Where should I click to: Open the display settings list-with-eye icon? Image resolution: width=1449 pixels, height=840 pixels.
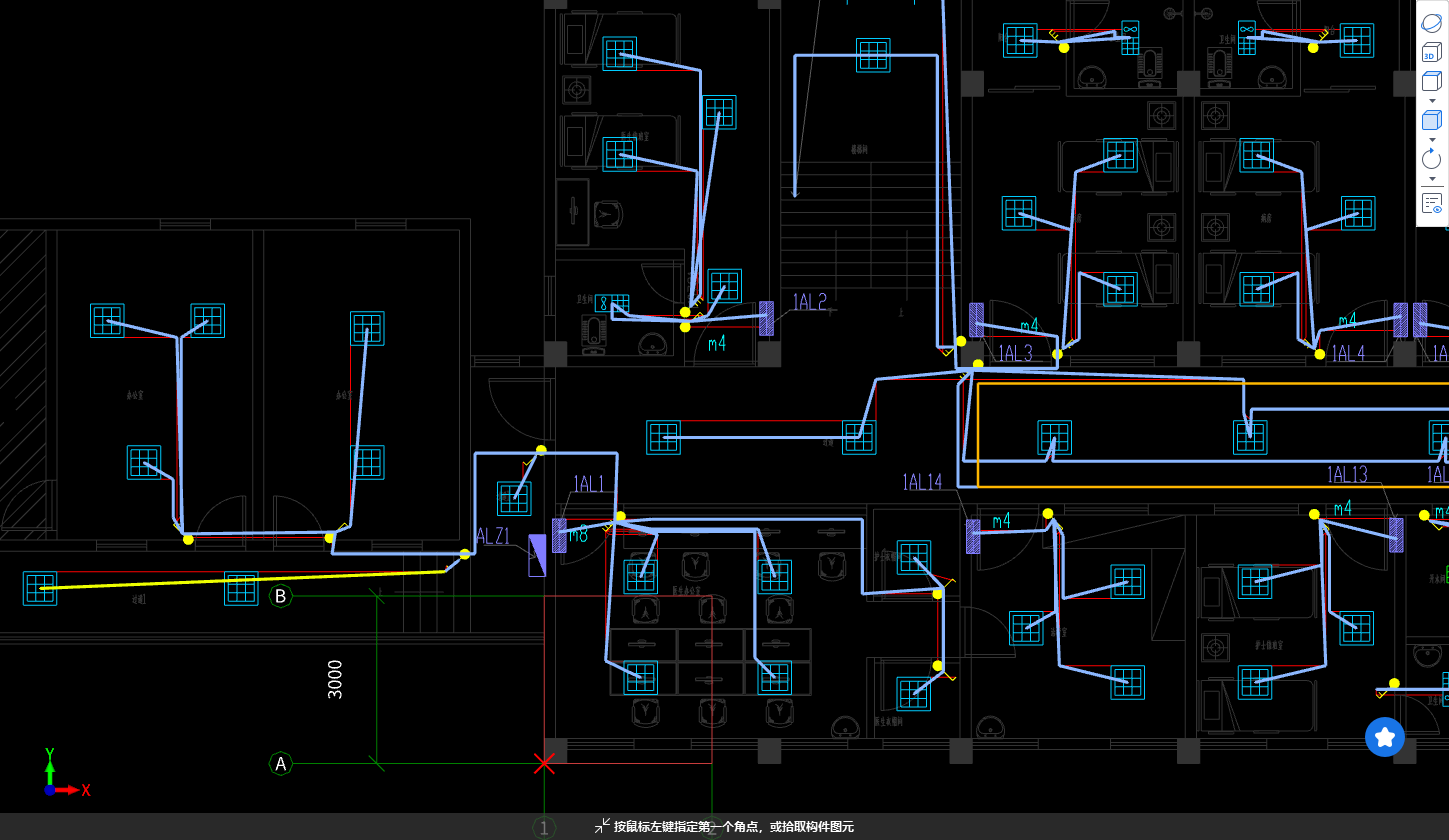click(1432, 204)
